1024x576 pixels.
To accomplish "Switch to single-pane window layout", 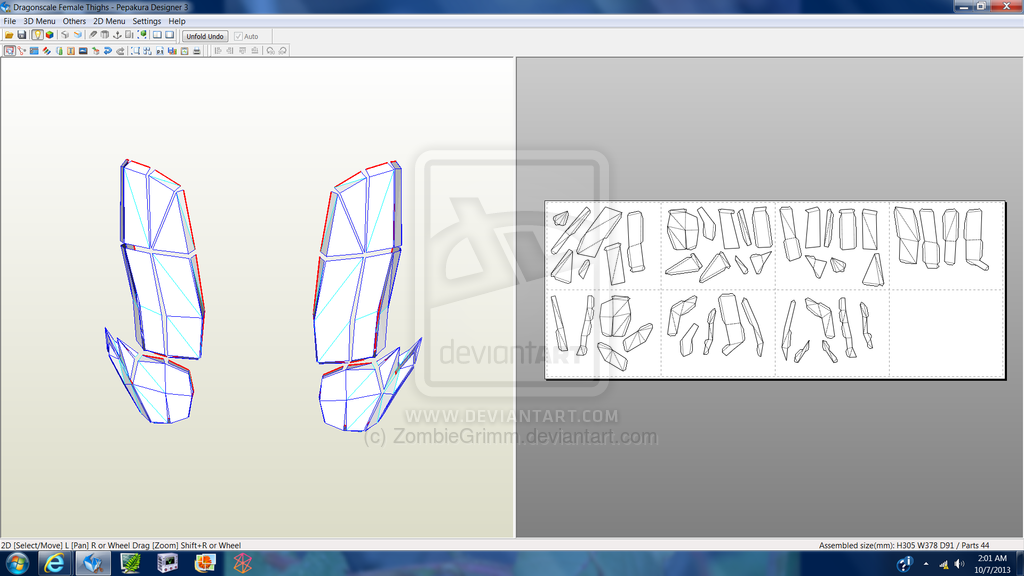I will (170, 35).
